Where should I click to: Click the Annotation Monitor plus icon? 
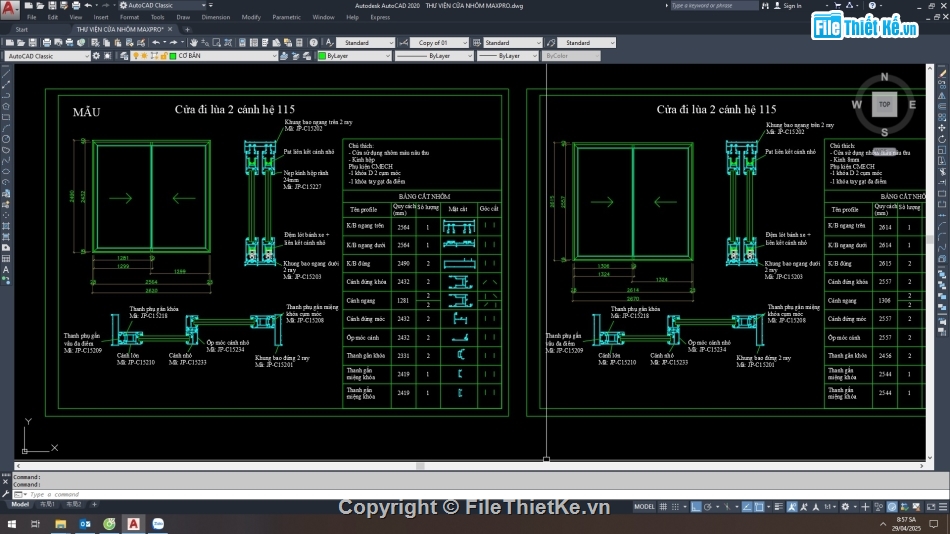[865, 507]
